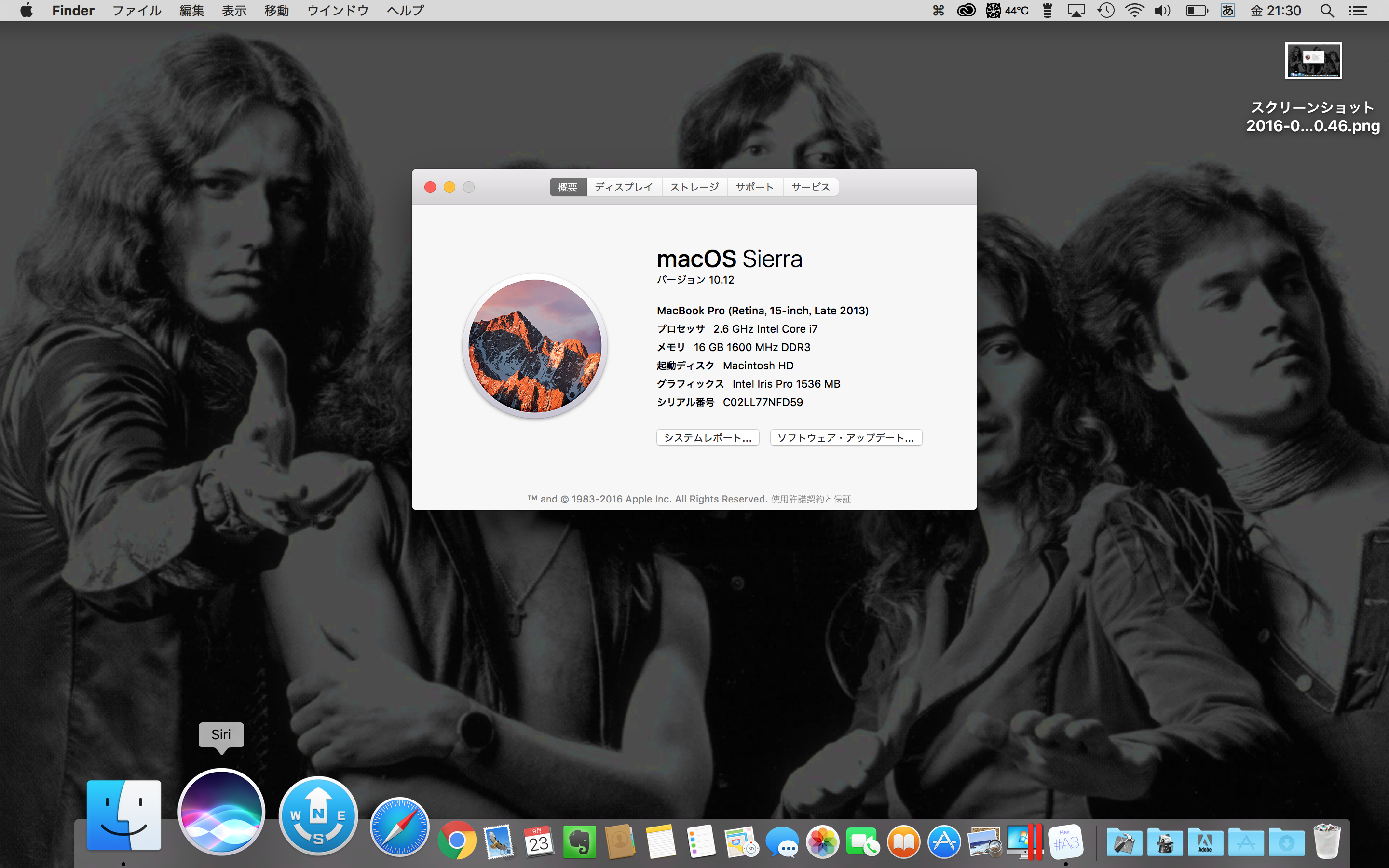The width and height of the screenshot is (1389, 868).
Task: Open Contacts app in the Dock
Action: click(619, 841)
